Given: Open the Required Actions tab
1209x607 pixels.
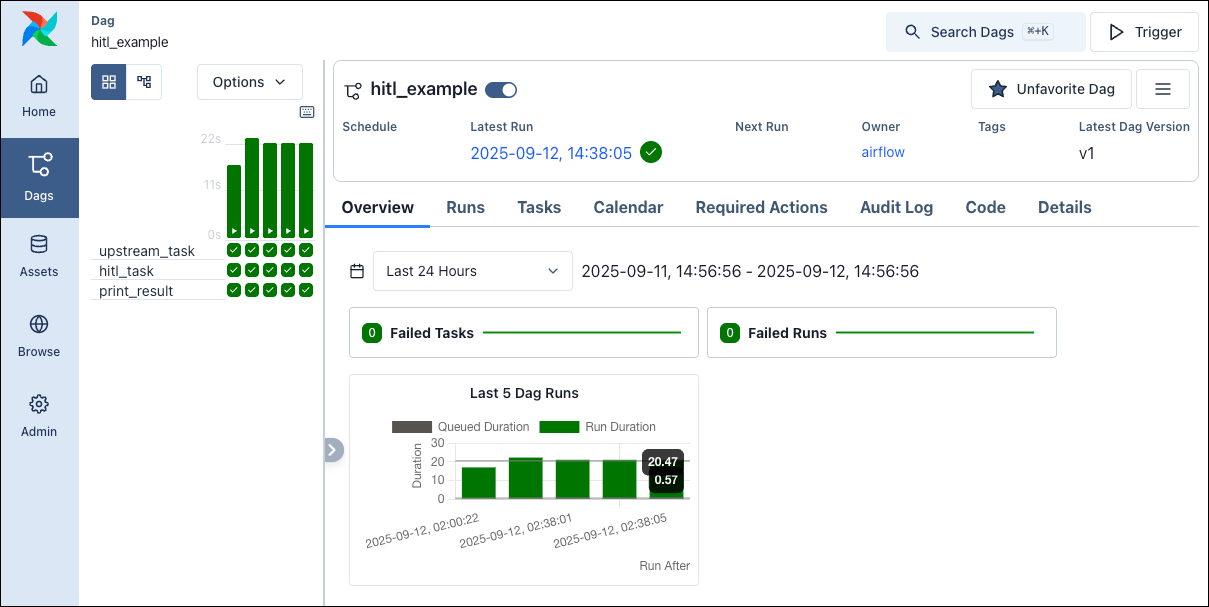Looking at the screenshot, I should (x=761, y=207).
